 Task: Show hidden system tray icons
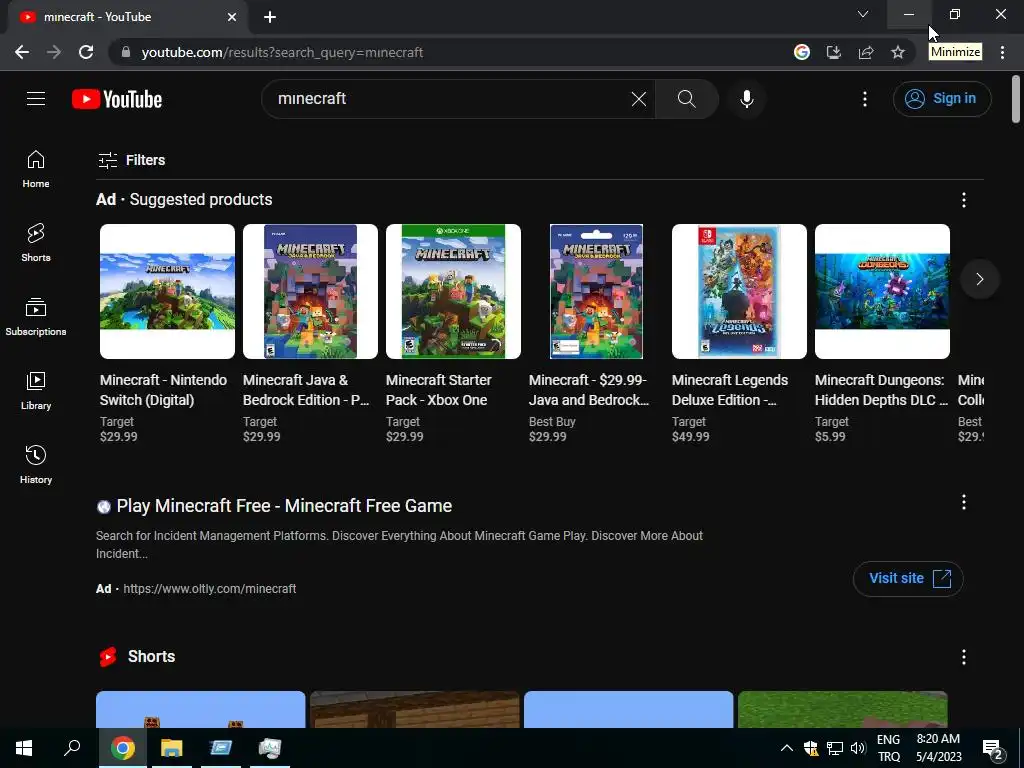click(x=787, y=748)
